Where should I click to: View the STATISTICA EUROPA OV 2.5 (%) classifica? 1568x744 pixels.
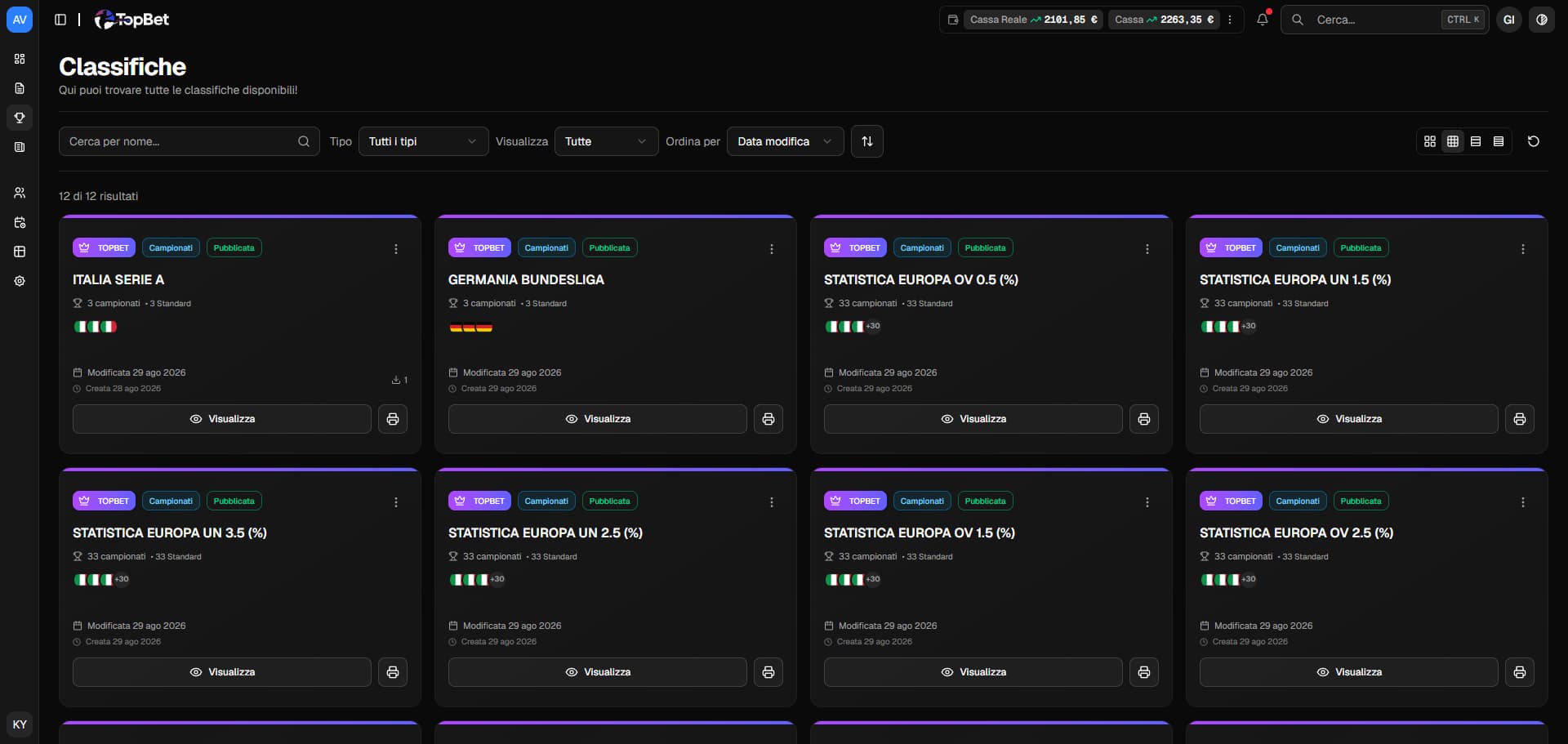1349,672
